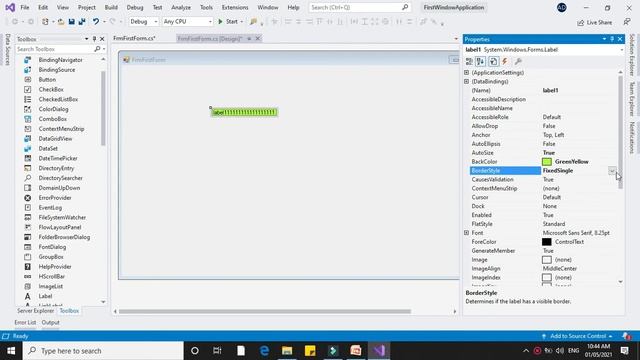This screenshot has height=360, width=640.
Task: Select ImageList control in Toolbox
Action: click(x=51, y=286)
